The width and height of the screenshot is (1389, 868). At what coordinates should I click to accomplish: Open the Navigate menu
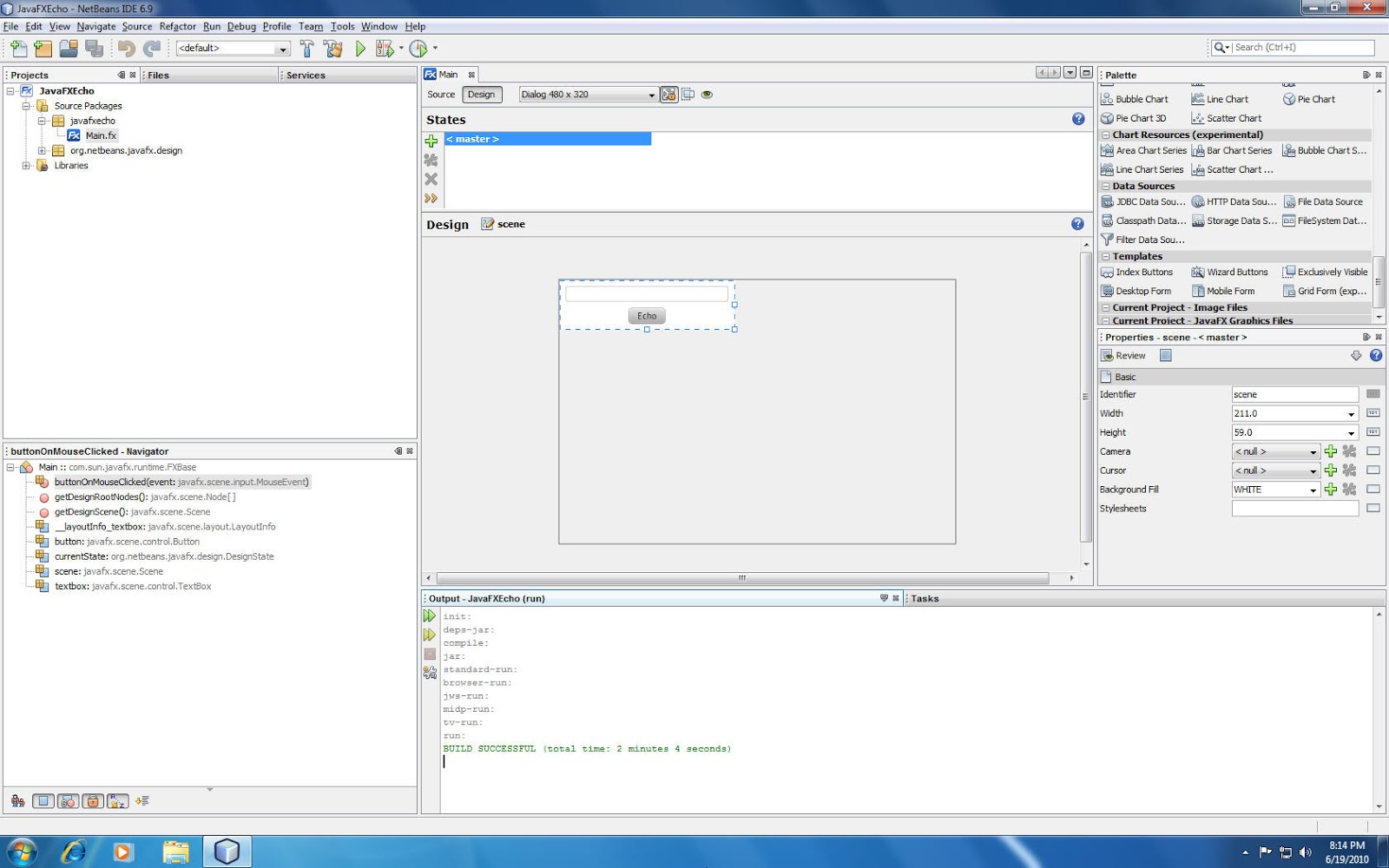95,26
